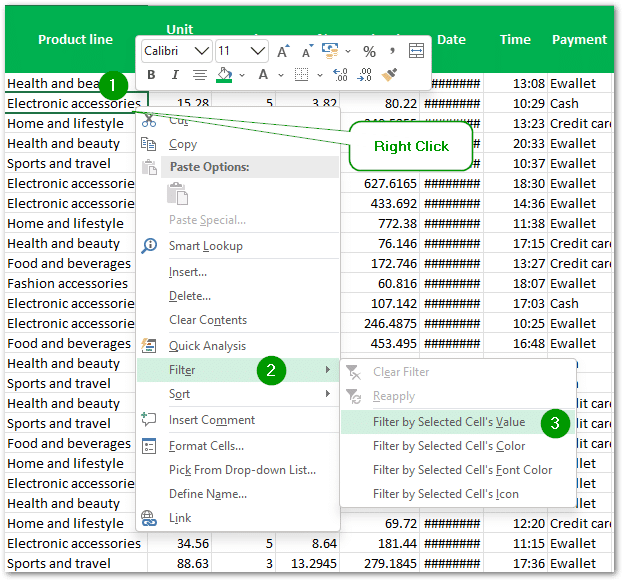This screenshot has width=623, height=581.
Task: Toggle bold in the mini toolbar
Action: [151, 75]
